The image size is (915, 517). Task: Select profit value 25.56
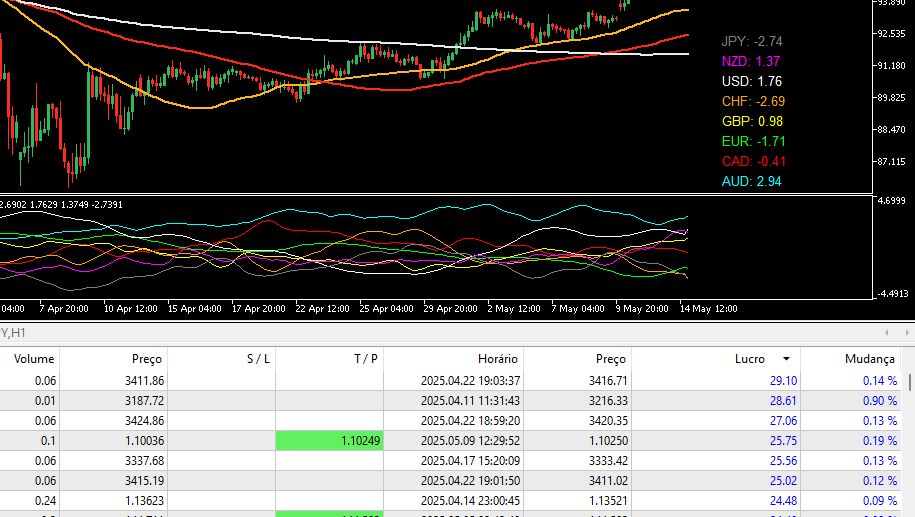click(783, 460)
